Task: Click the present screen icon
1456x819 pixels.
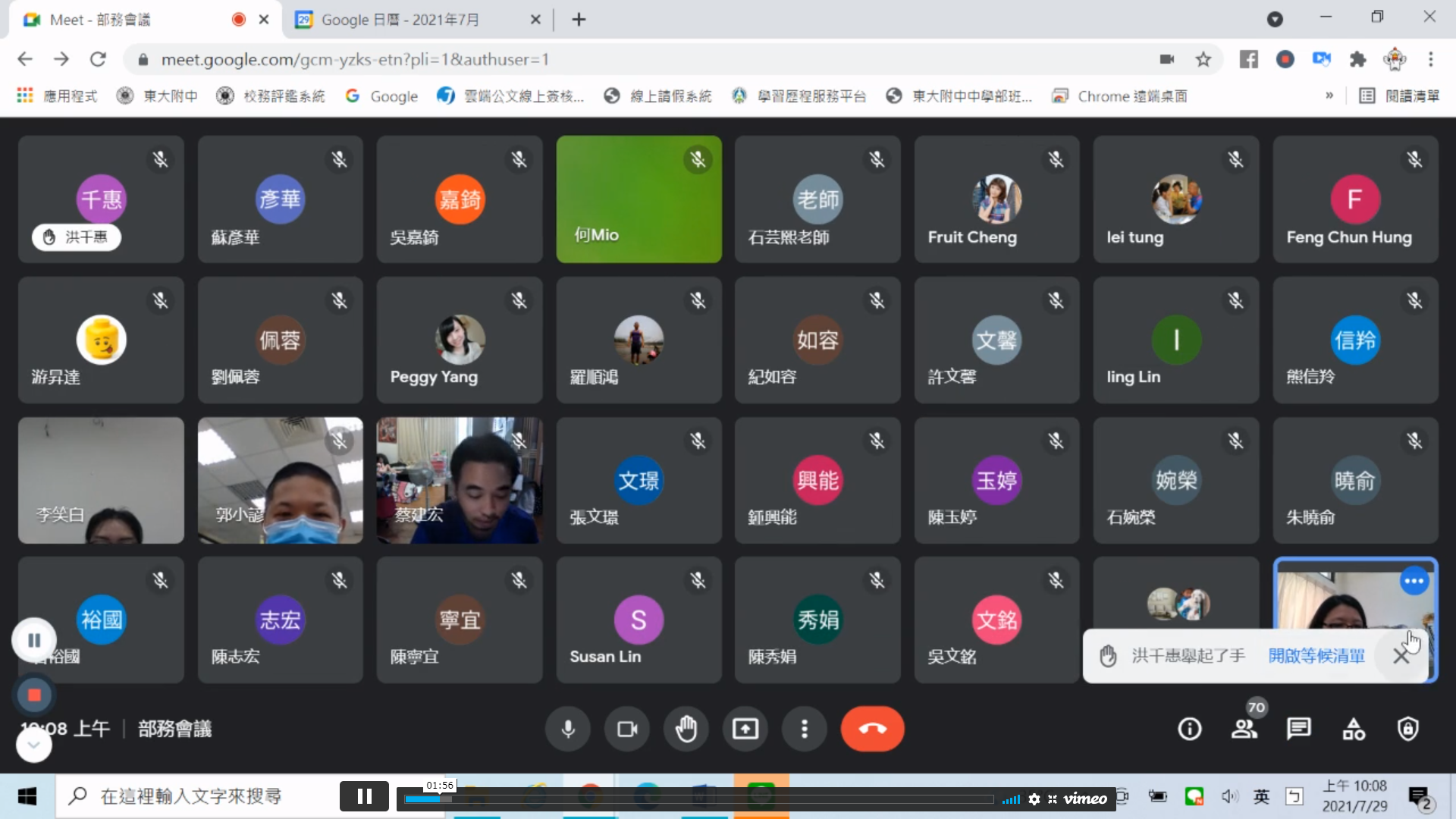Action: [745, 729]
